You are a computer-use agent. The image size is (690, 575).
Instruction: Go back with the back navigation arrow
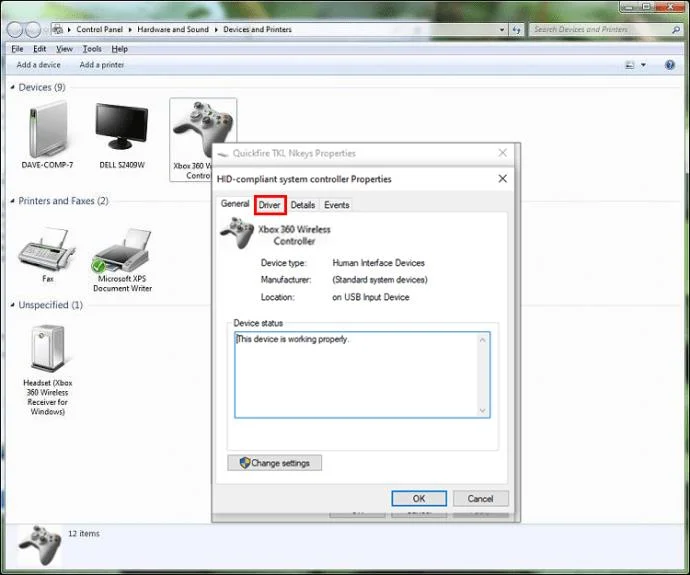pyautogui.click(x=15, y=29)
